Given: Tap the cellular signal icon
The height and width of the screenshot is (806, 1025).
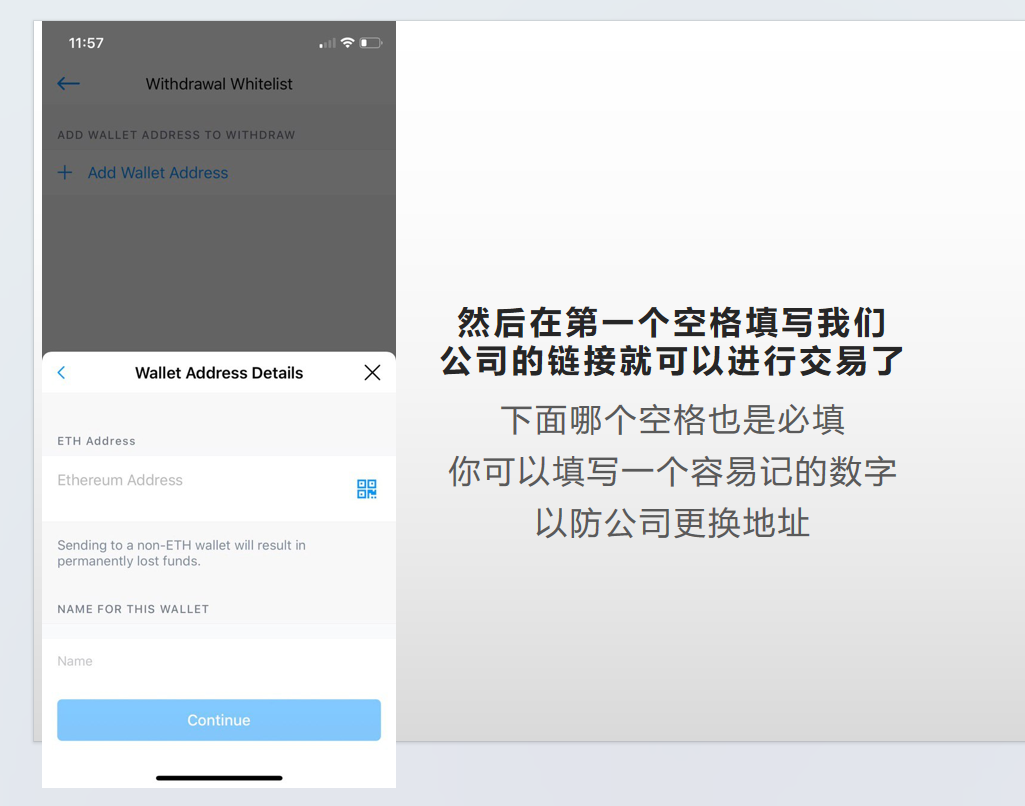Looking at the screenshot, I should 326,43.
